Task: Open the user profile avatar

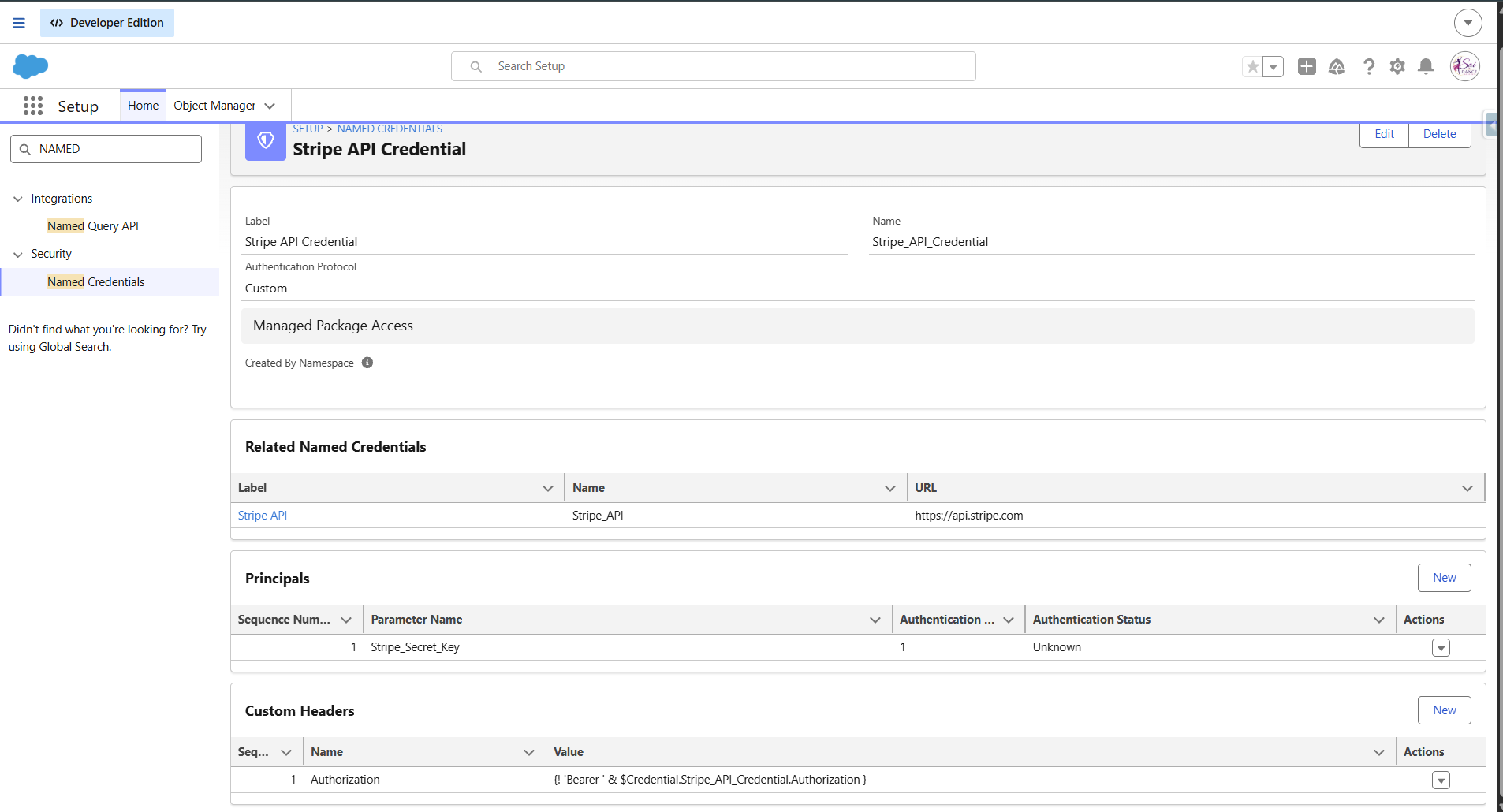Action: pos(1465,66)
